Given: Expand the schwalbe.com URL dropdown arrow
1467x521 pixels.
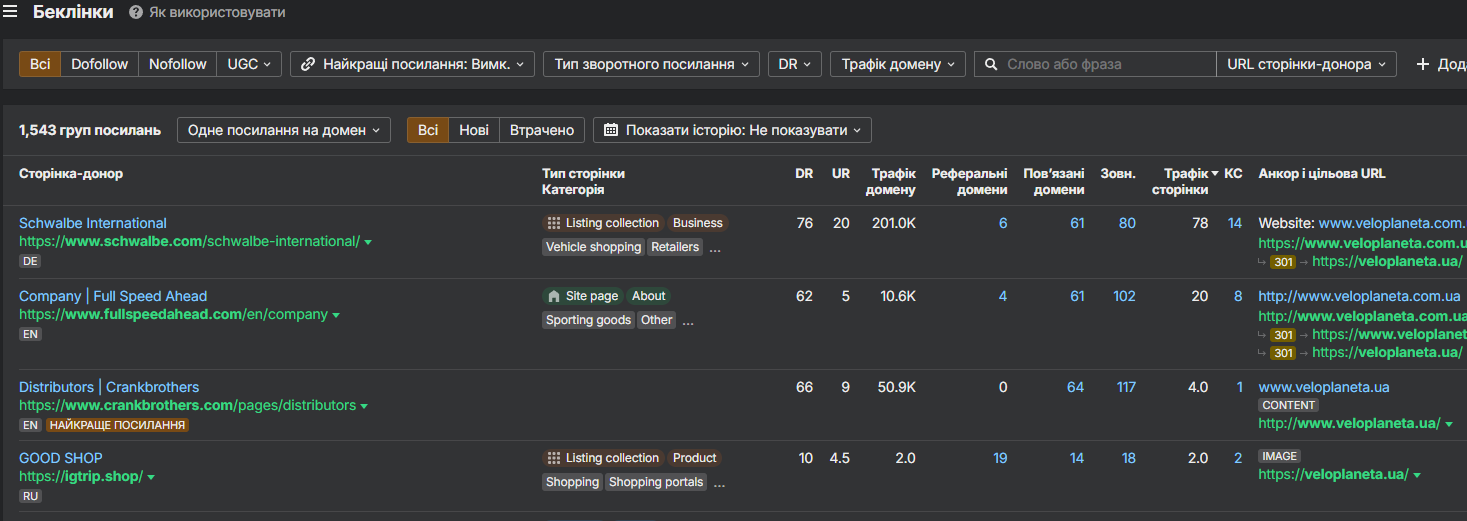Looking at the screenshot, I should (368, 242).
